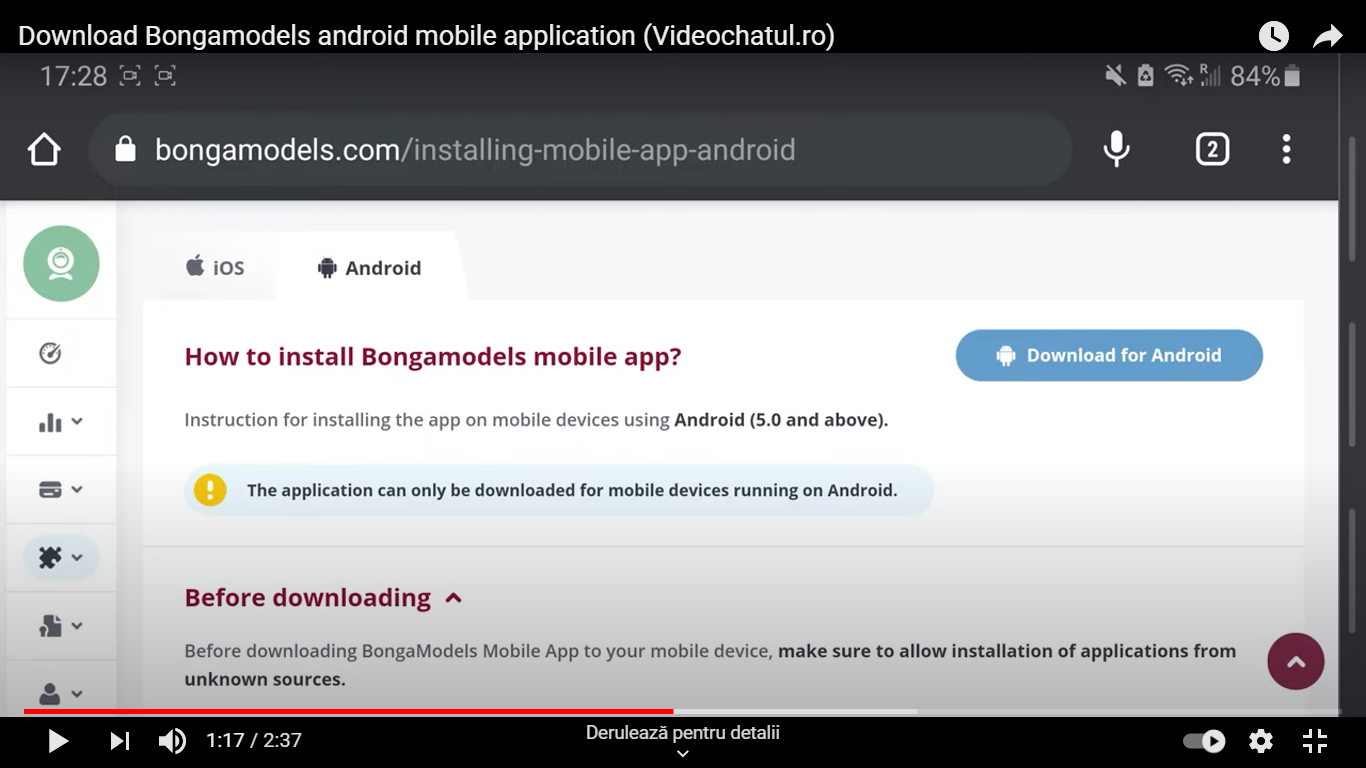This screenshot has height=768, width=1366.
Task: Open the browser tab switcher showing 2
Action: (1212, 148)
